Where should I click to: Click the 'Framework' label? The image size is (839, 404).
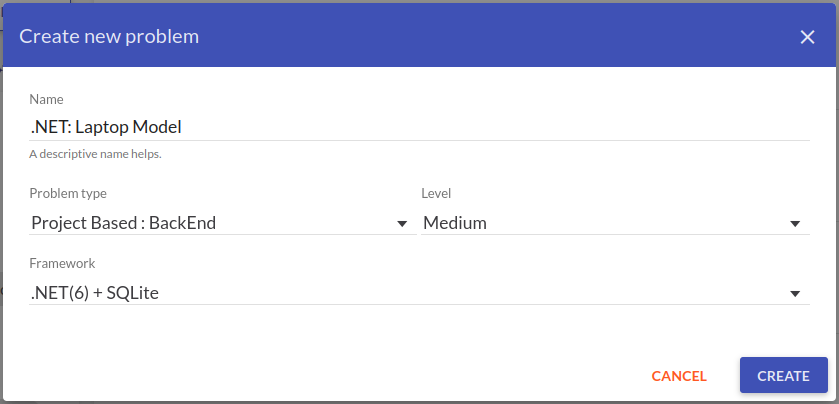[x=62, y=263]
